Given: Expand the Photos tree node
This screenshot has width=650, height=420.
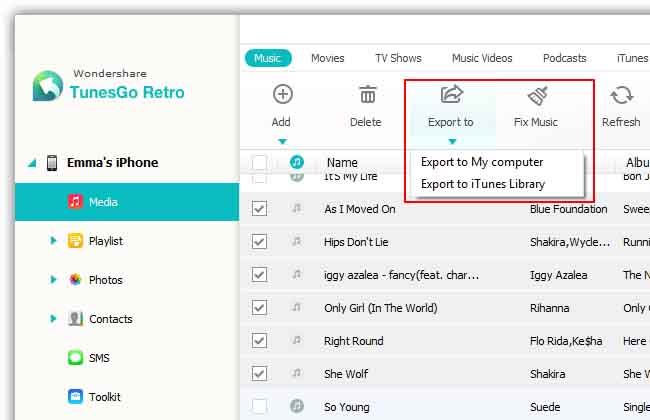Looking at the screenshot, I should click(x=53, y=279).
